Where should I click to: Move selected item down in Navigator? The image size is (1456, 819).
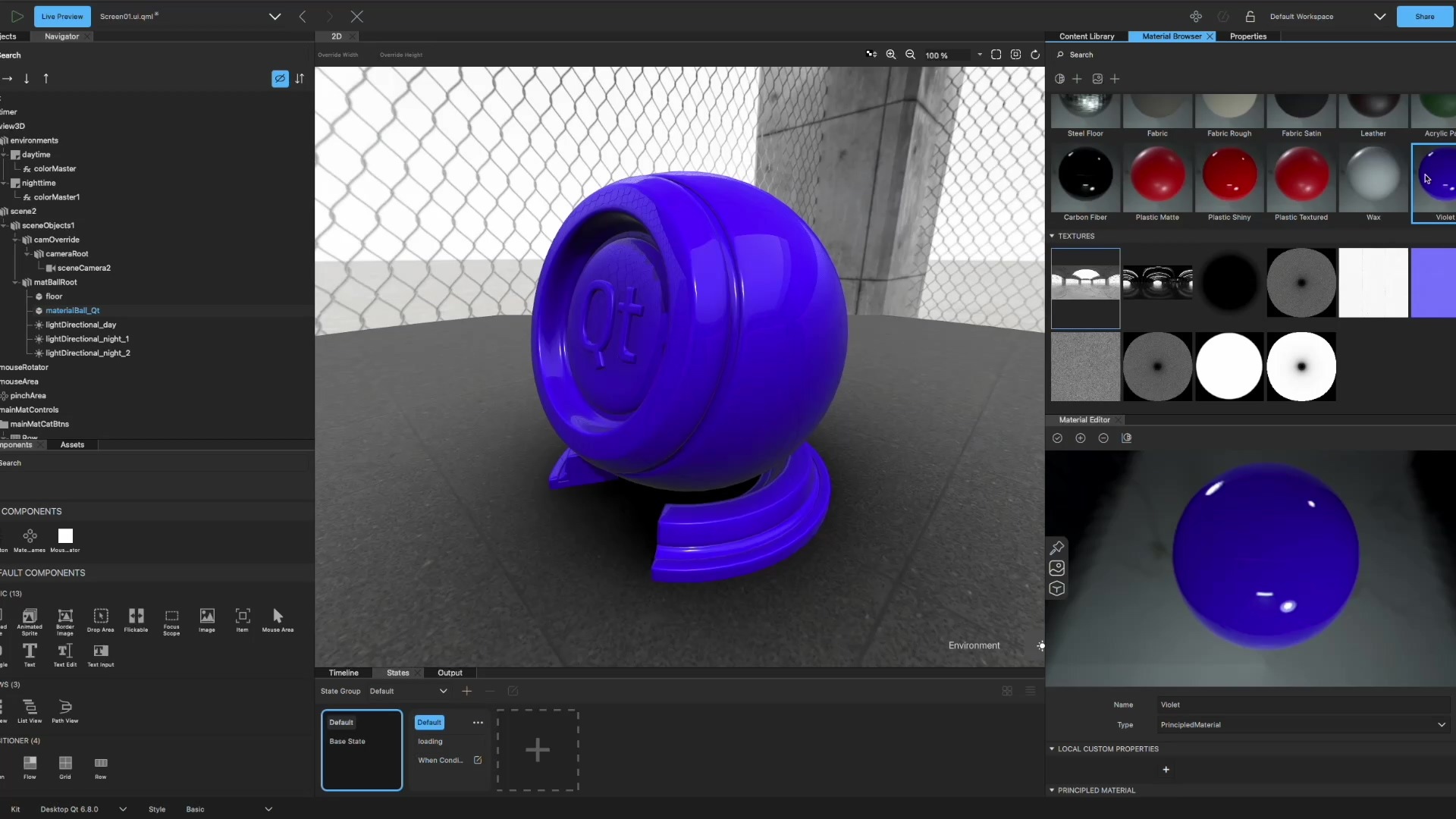[27, 79]
